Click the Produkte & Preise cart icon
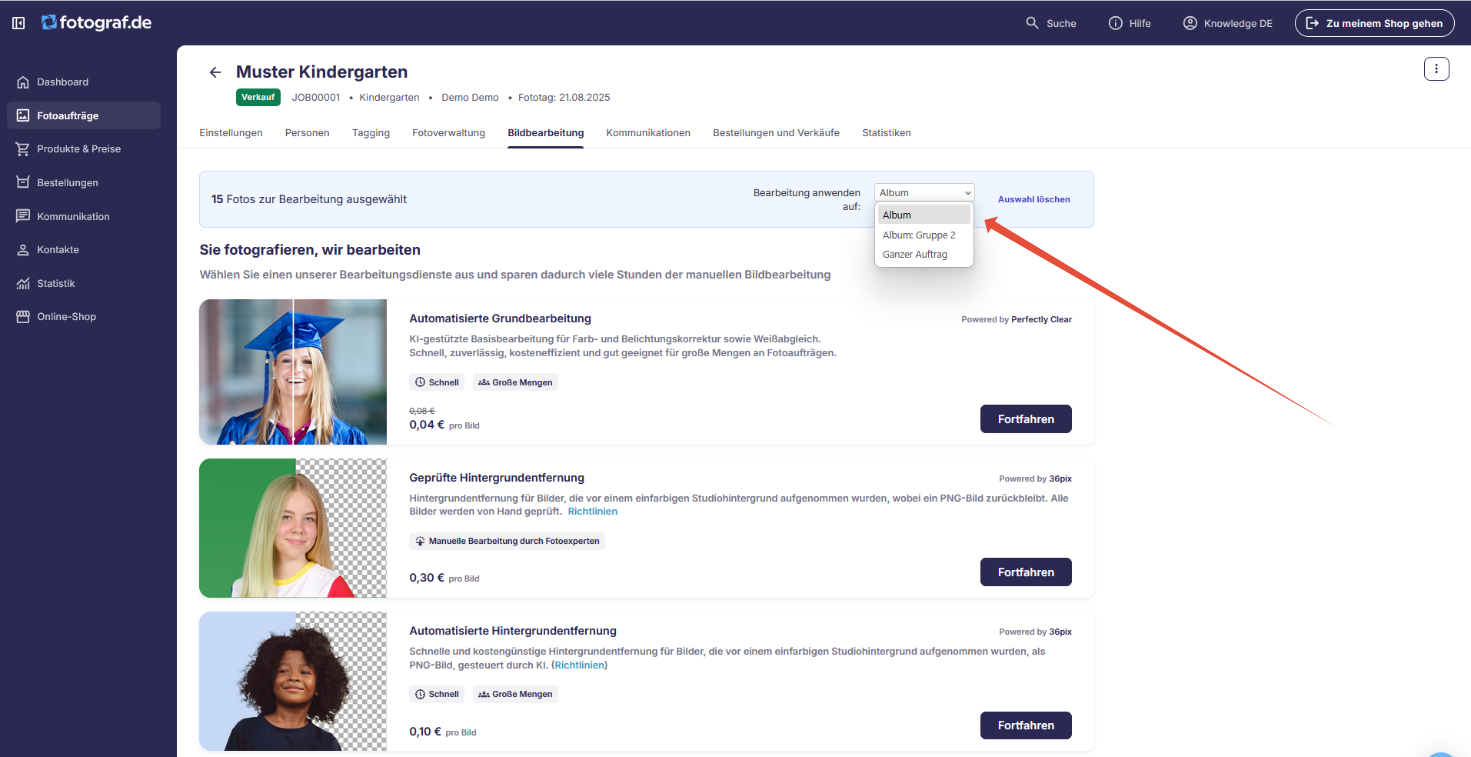The width and height of the screenshot is (1471, 757). point(23,149)
